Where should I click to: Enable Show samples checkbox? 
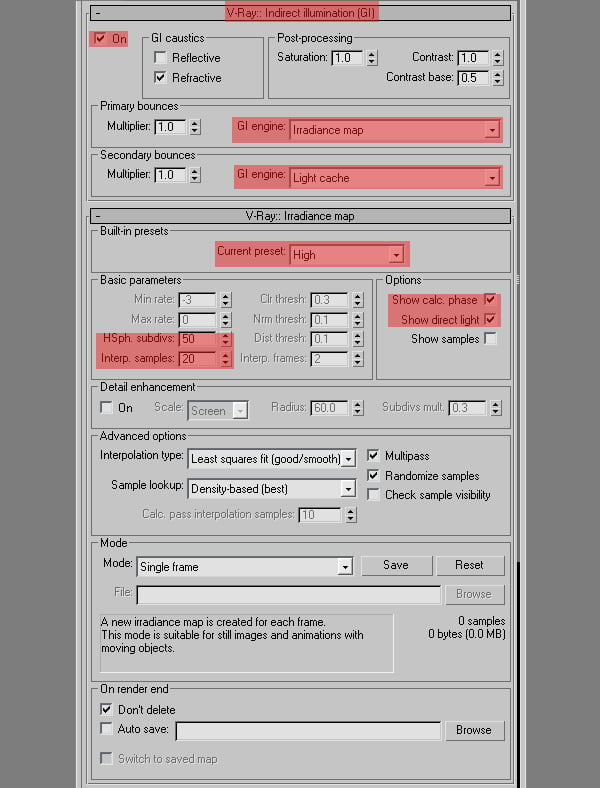[490, 339]
